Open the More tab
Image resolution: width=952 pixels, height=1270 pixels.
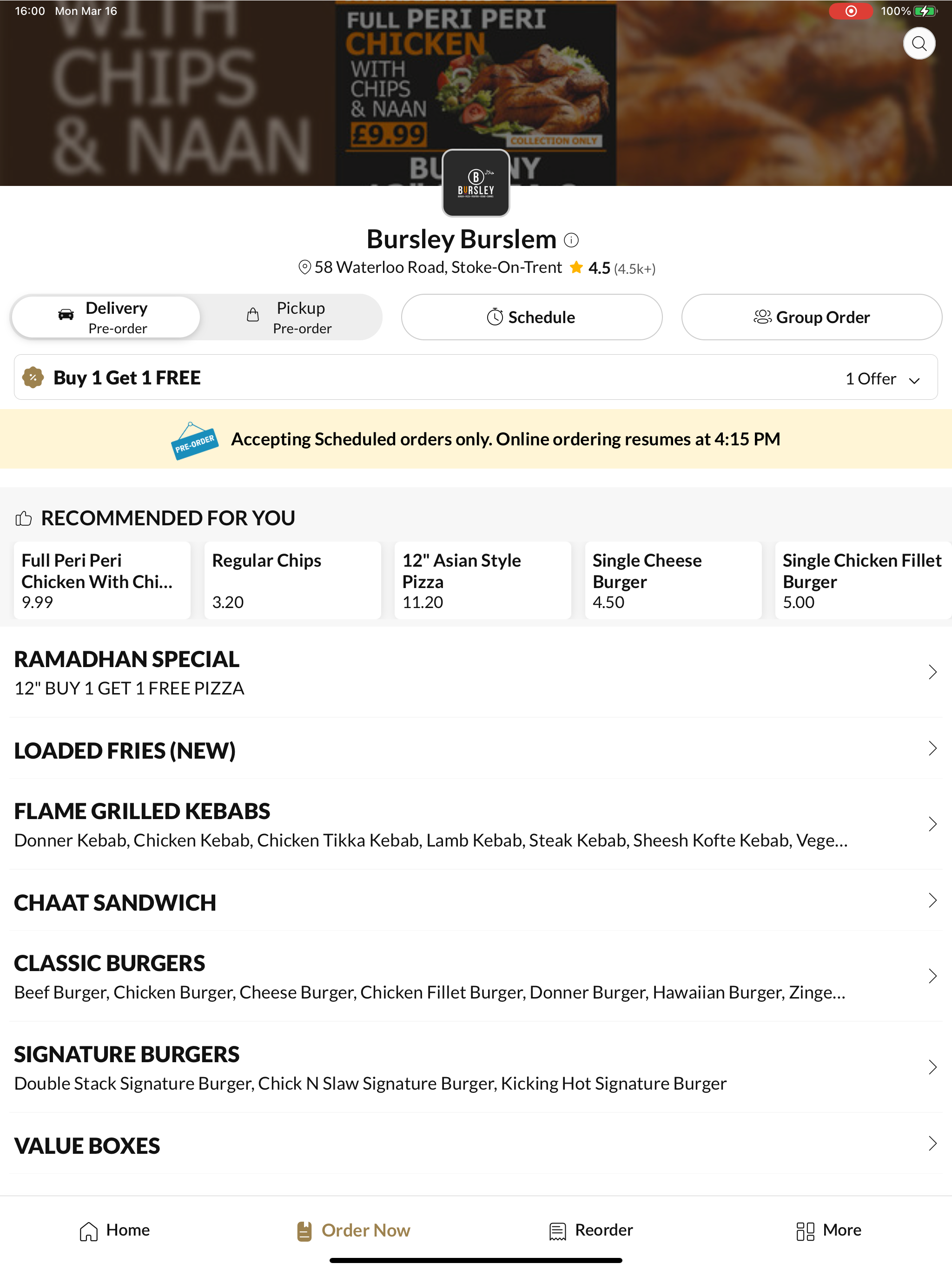pos(828,1230)
